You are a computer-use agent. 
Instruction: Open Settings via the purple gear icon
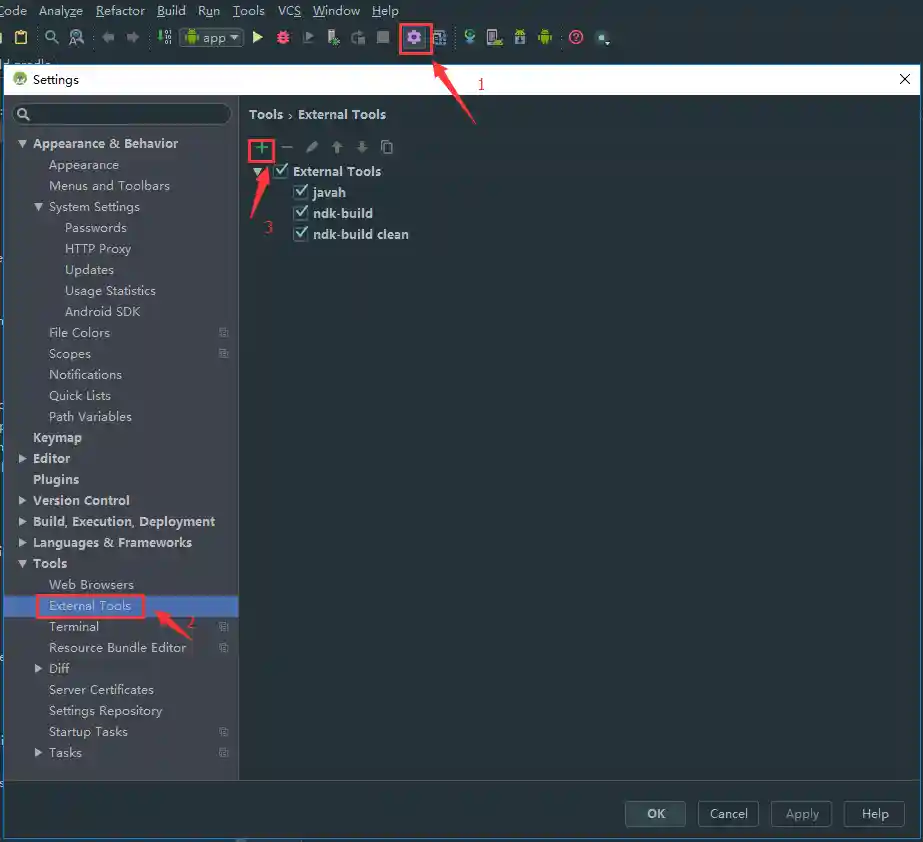(x=414, y=38)
